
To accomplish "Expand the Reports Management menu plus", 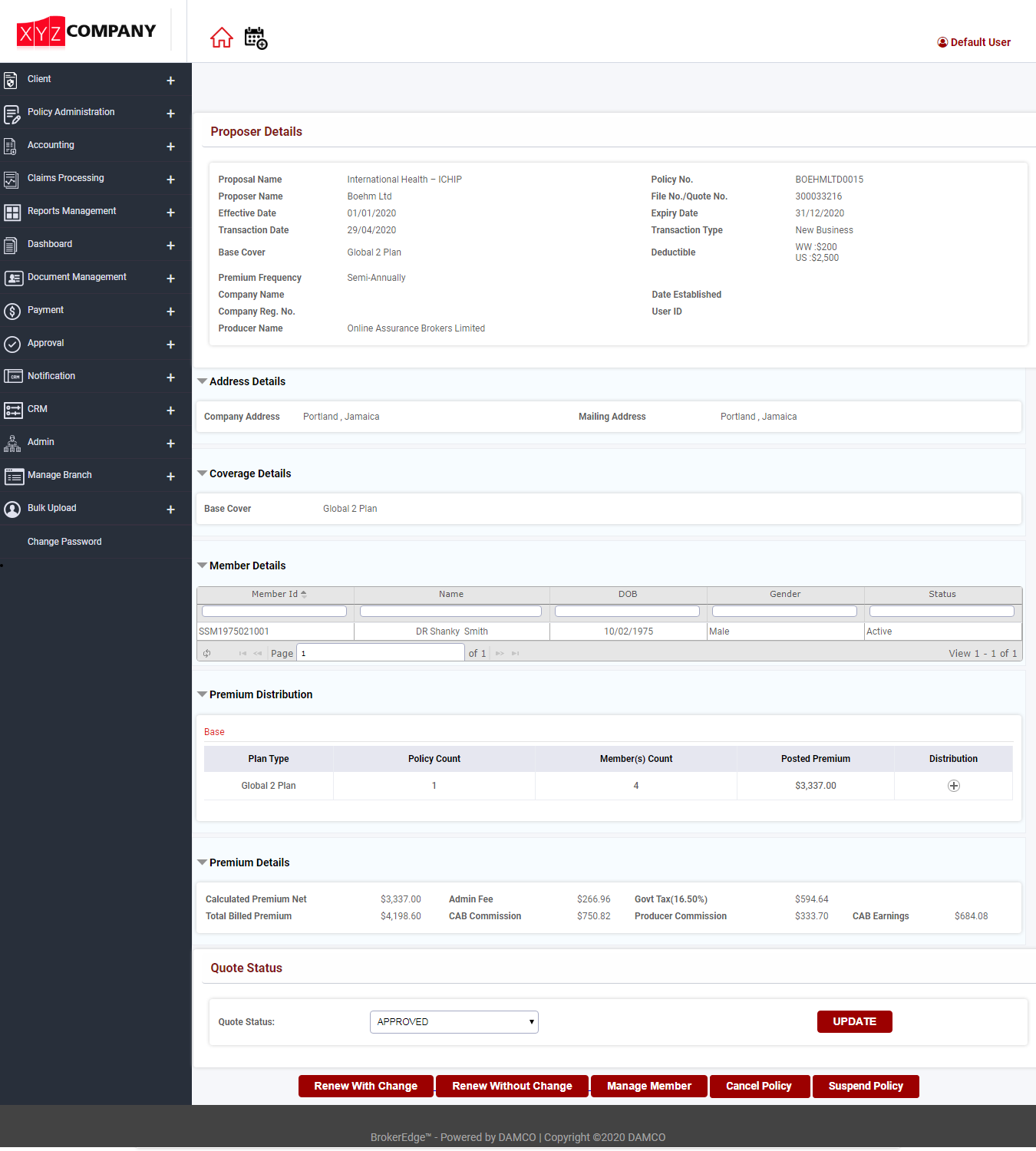I will (x=170, y=213).
